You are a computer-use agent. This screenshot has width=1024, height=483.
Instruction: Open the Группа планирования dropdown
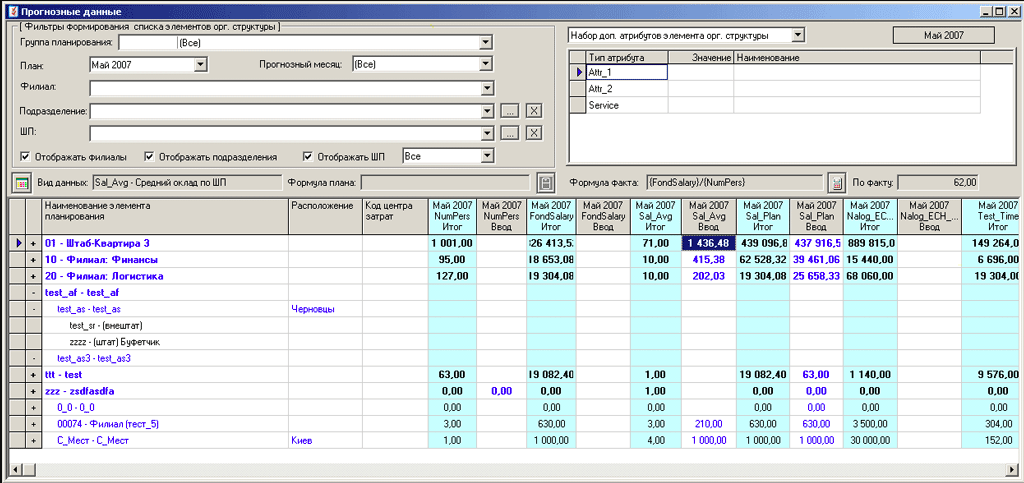(487, 42)
